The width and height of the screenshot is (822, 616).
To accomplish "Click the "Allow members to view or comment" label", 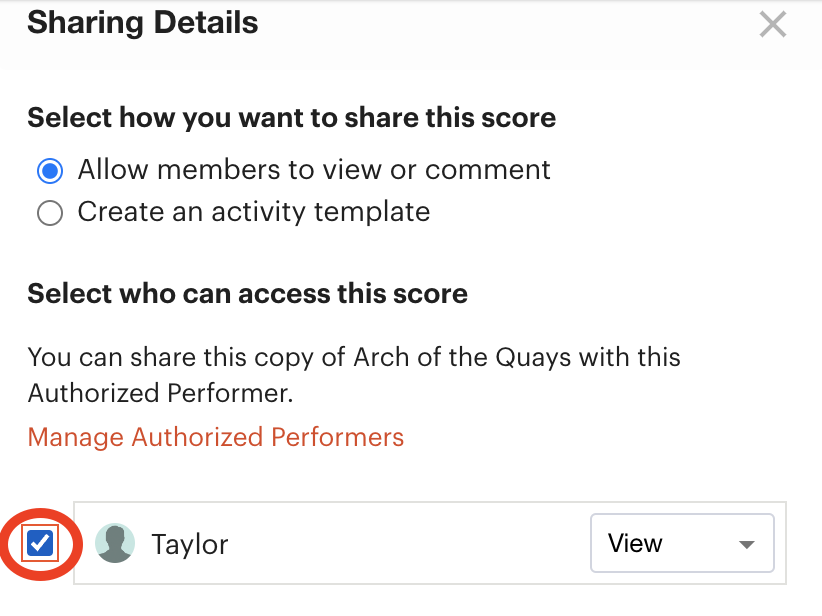I will pyautogui.click(x=314, y=170).
